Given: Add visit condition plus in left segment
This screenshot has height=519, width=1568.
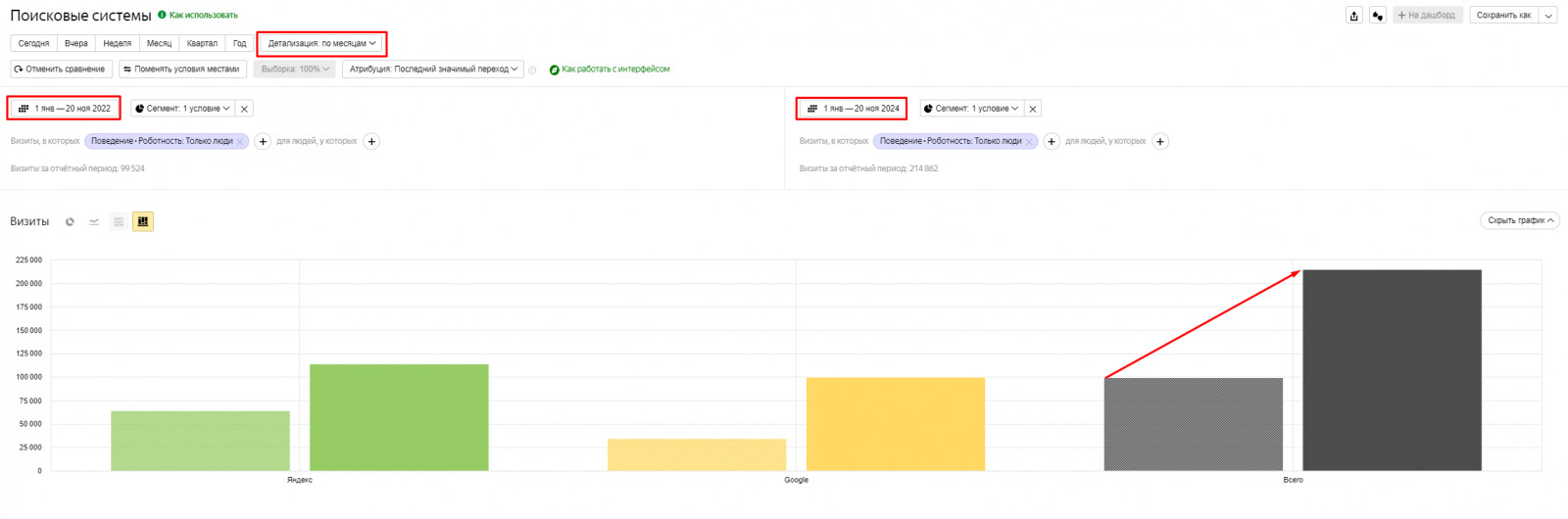Looking at the screenshot, I should (263, 142).
